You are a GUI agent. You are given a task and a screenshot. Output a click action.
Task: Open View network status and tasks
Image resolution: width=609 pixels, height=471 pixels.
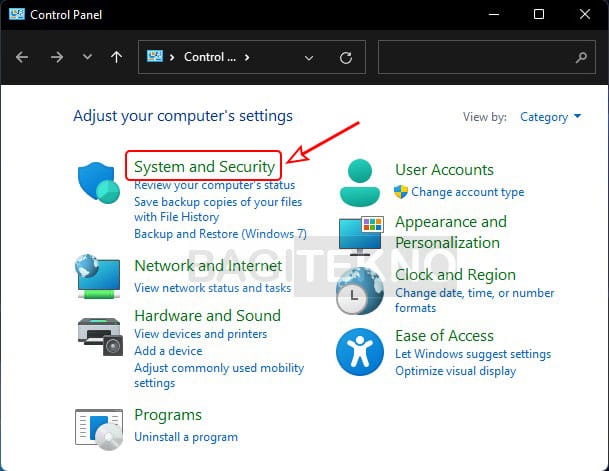(212, 288)
